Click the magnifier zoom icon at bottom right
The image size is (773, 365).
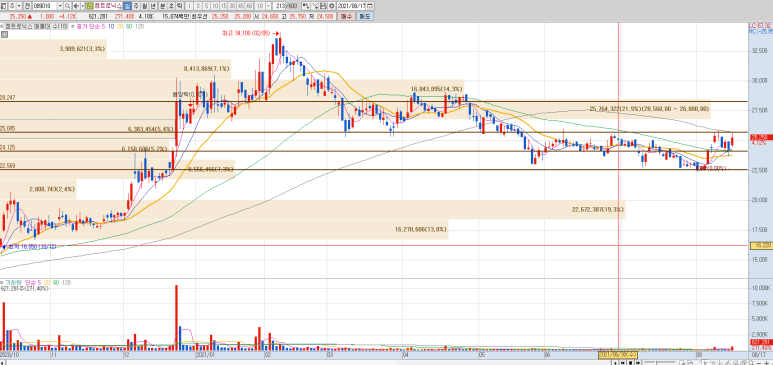click(751, 362)
